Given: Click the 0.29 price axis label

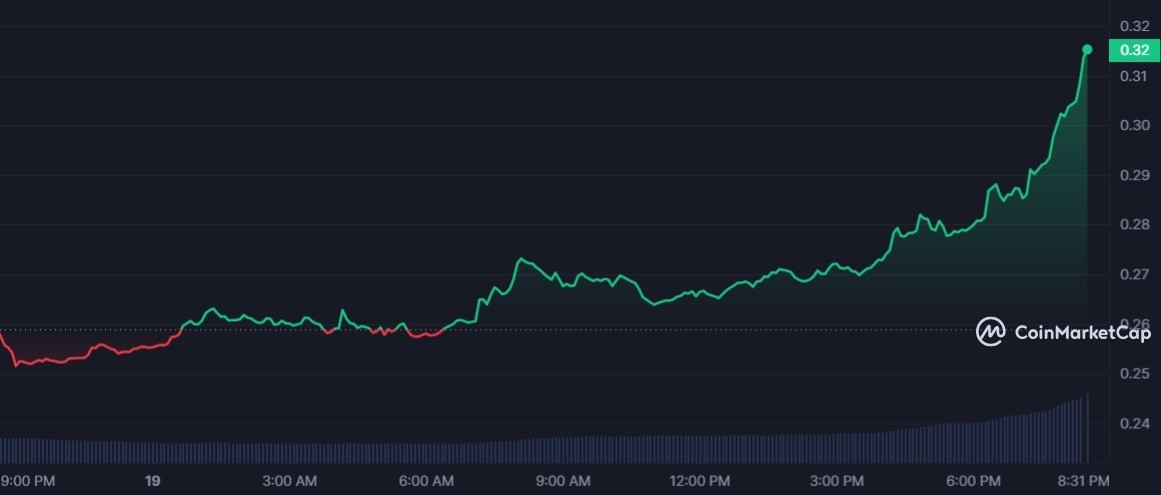Looking at the screenshot, I should coord(1134,175).
